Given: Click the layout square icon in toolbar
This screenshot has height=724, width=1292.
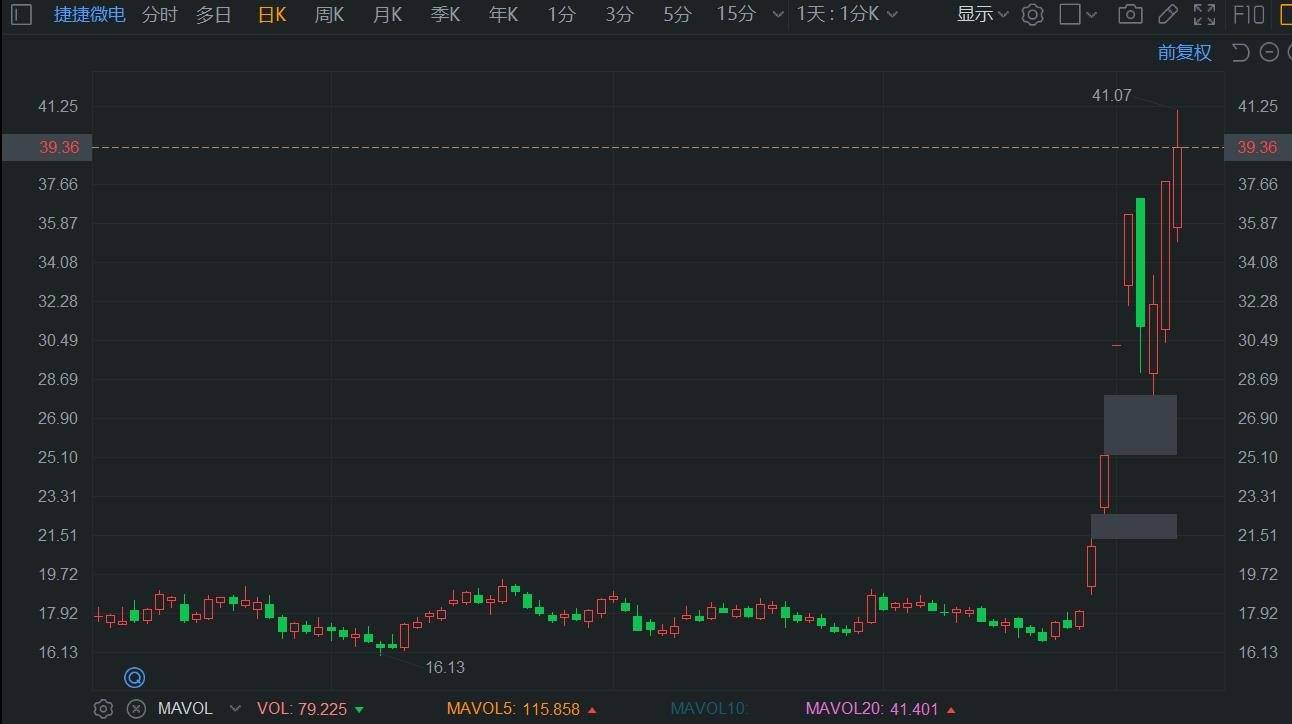Looking at the screenshot, I should point(1070,15).
